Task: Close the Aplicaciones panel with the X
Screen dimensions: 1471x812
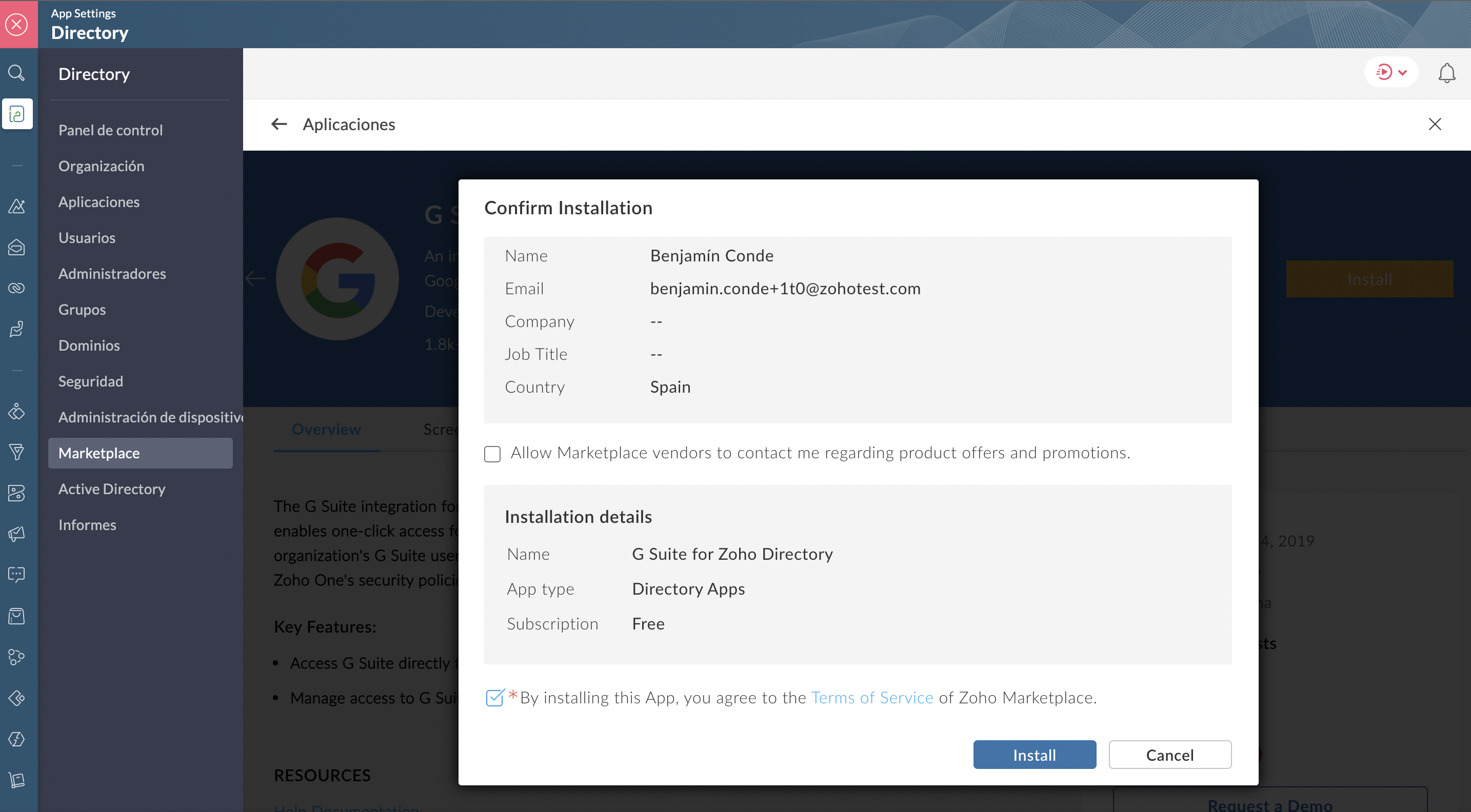Action: [x=1435, y=124]
